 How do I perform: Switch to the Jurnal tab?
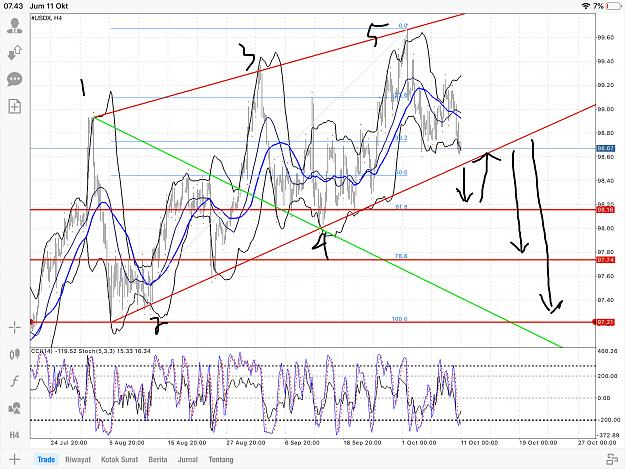(188, 459)
